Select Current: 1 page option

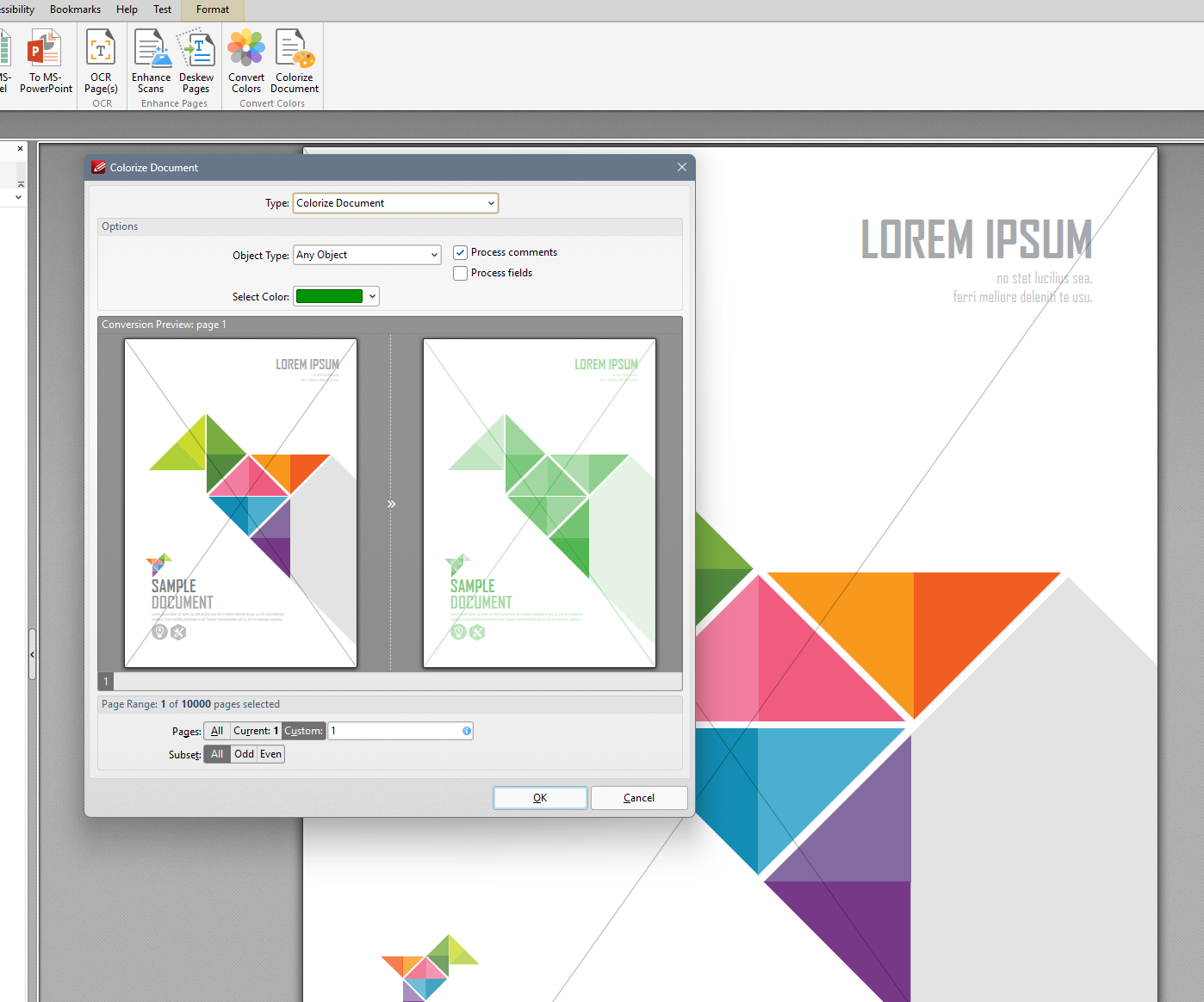coord(256,731)
